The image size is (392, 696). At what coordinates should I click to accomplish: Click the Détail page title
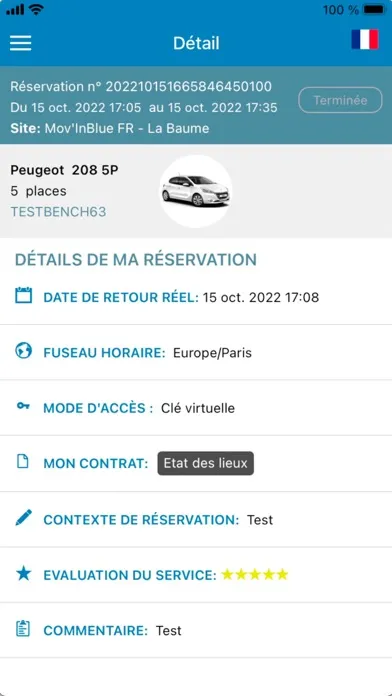pos(196,43)
